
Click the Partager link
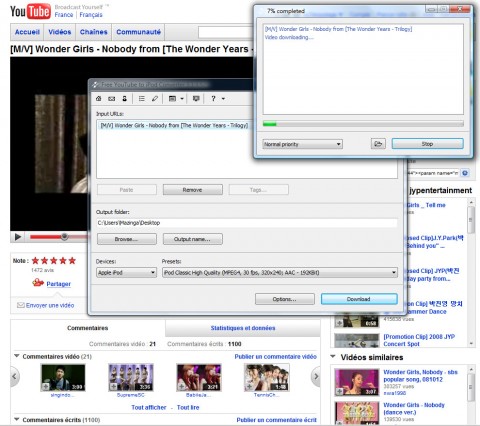pyautogui.click(x=59, y=284)
